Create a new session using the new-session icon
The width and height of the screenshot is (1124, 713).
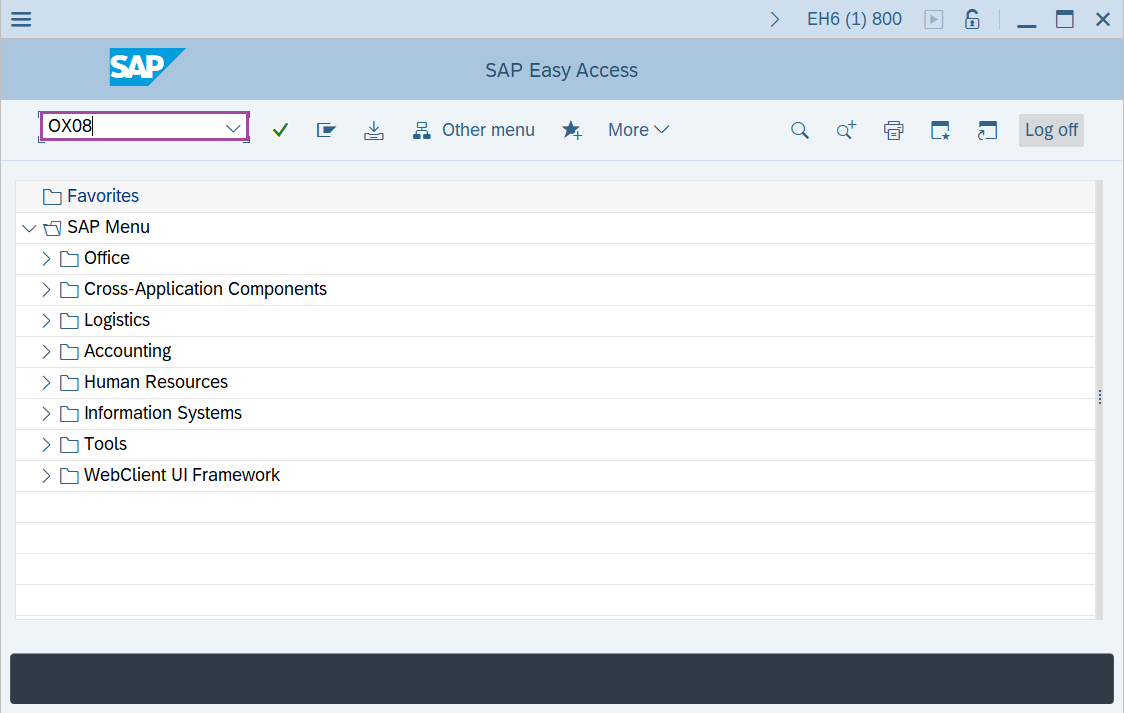point(987,129)
